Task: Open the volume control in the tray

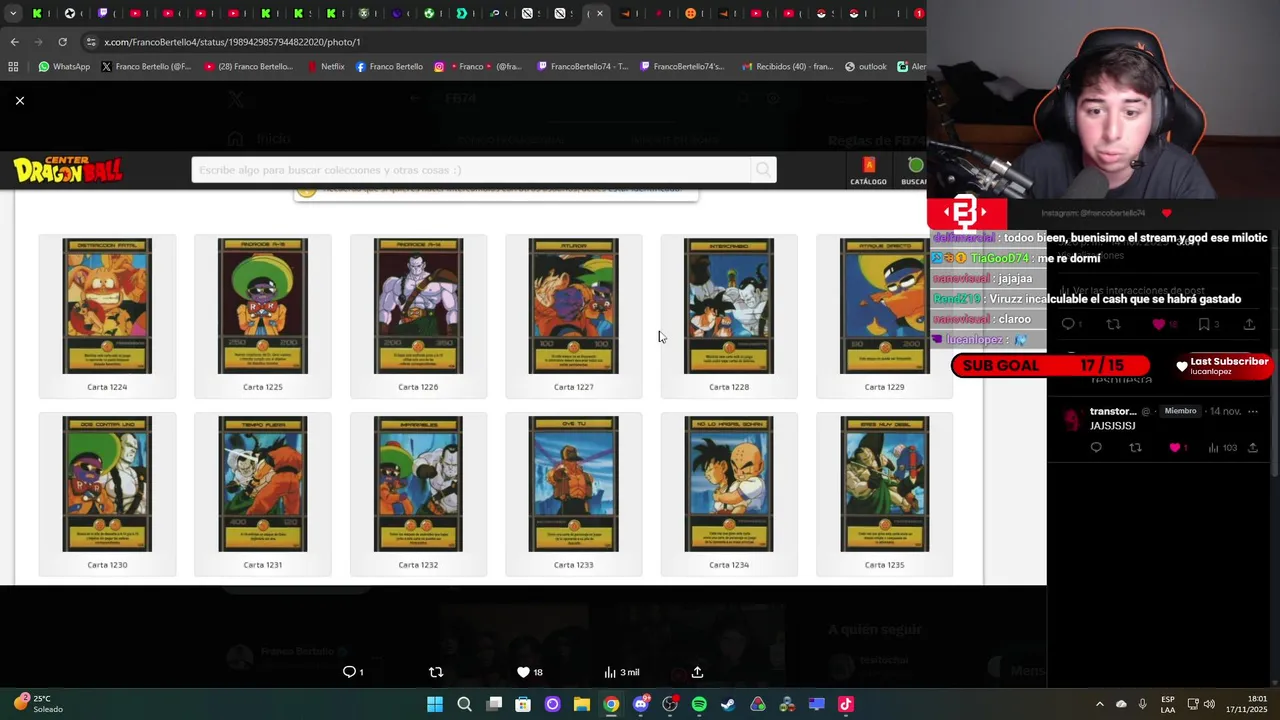Action: point(1209,704)
